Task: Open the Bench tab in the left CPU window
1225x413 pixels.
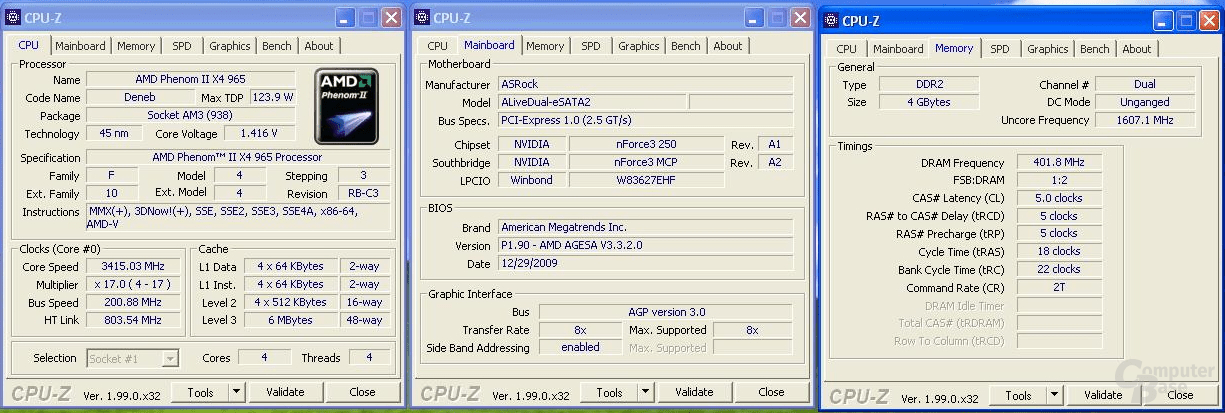Action: tap(277, 46)
